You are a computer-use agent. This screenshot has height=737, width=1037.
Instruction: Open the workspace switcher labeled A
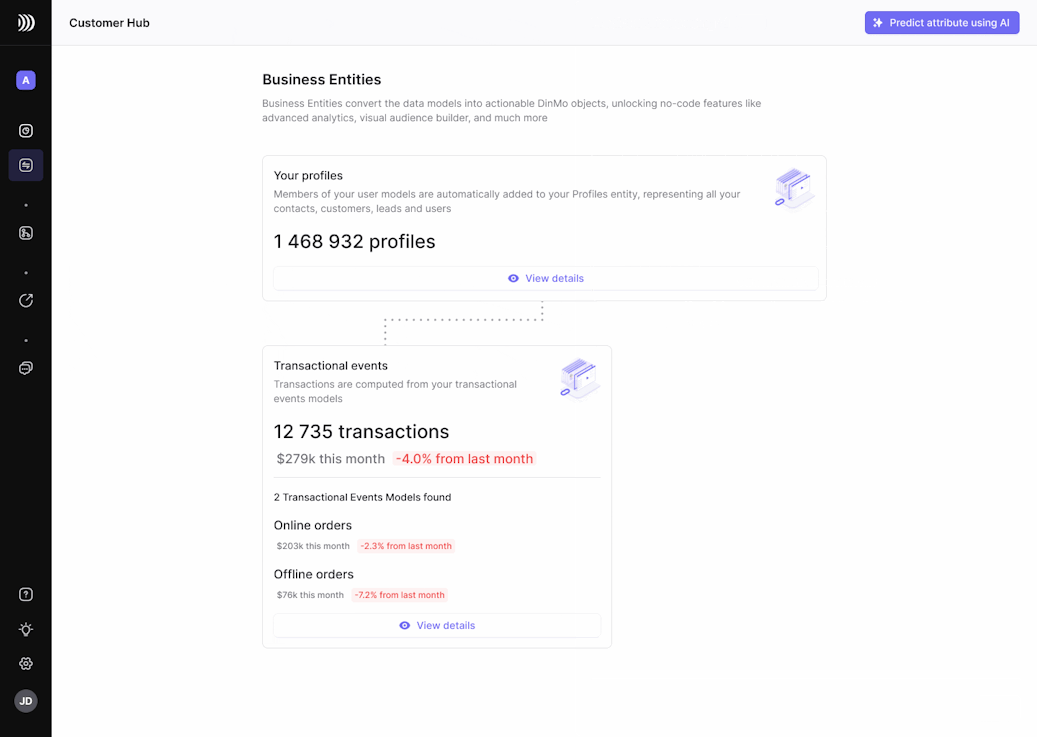click(x=26, y=80)
